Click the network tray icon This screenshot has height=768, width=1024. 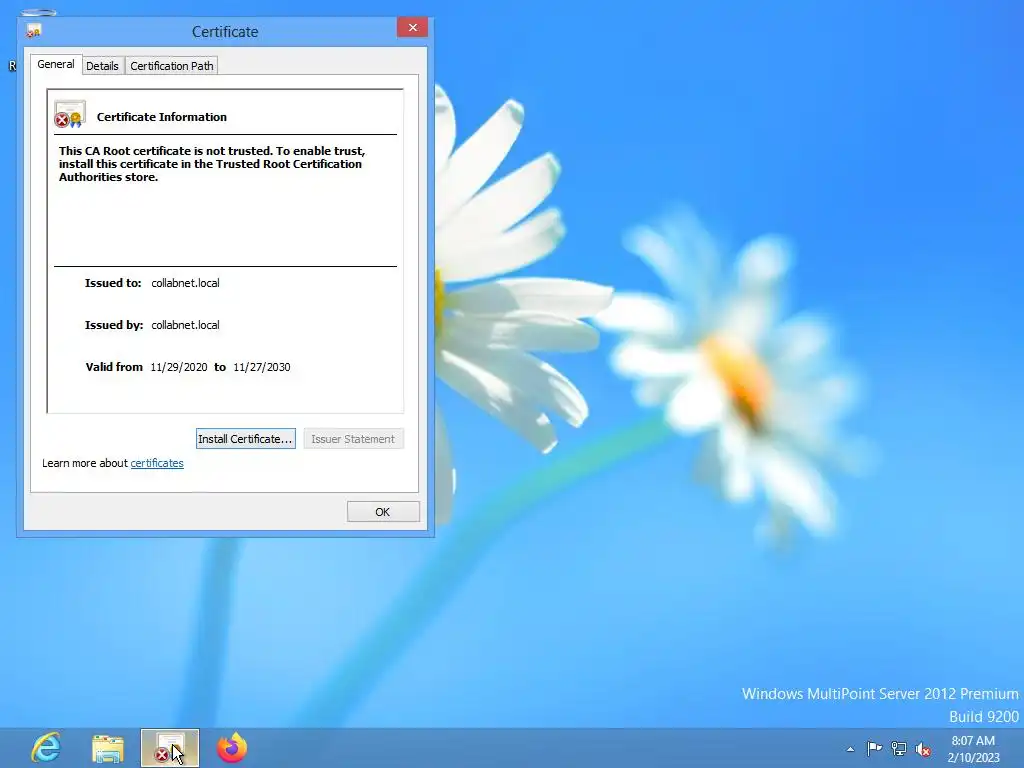click(x=899, y=748)
